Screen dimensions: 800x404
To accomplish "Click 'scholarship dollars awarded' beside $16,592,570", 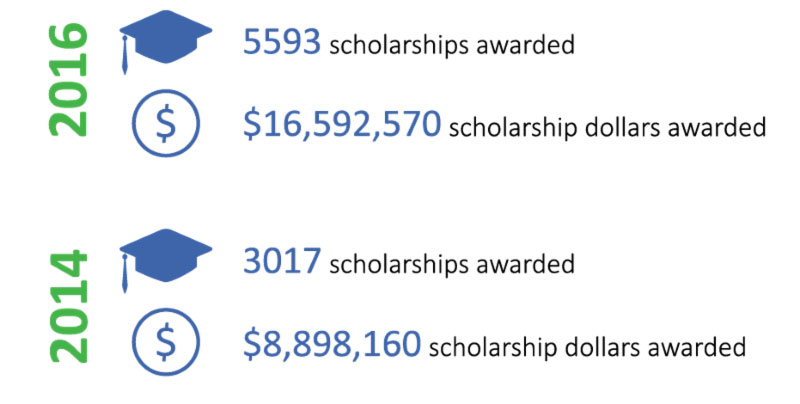I will pyautogui.click(x=608, y=128).
